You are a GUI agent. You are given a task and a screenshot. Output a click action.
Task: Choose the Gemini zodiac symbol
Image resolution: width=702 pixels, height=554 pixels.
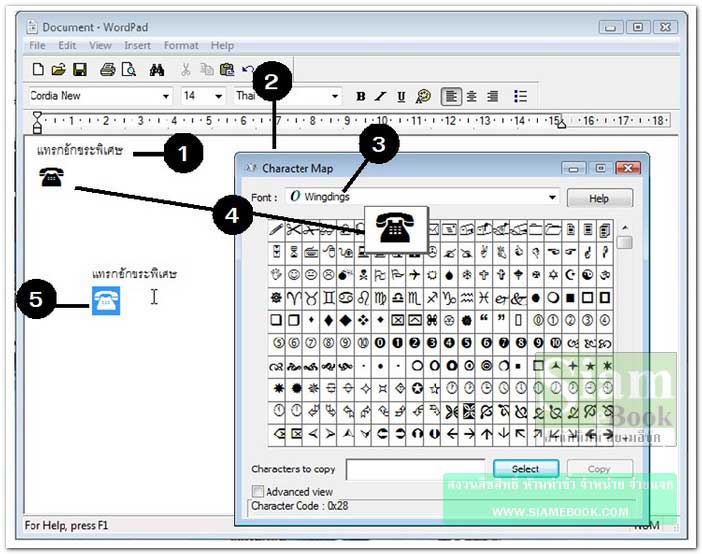coord(328,298)
